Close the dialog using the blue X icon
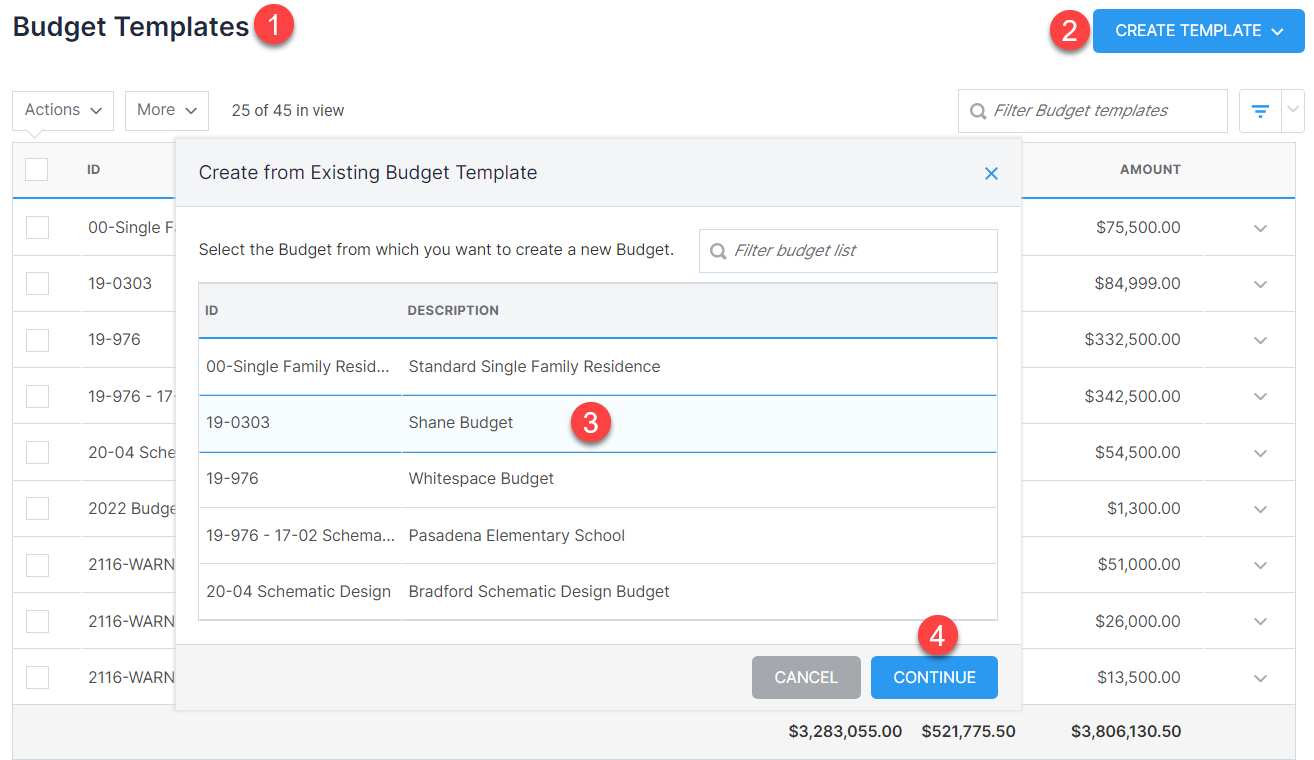1314x760 pixels. click(x=991, y=173)
